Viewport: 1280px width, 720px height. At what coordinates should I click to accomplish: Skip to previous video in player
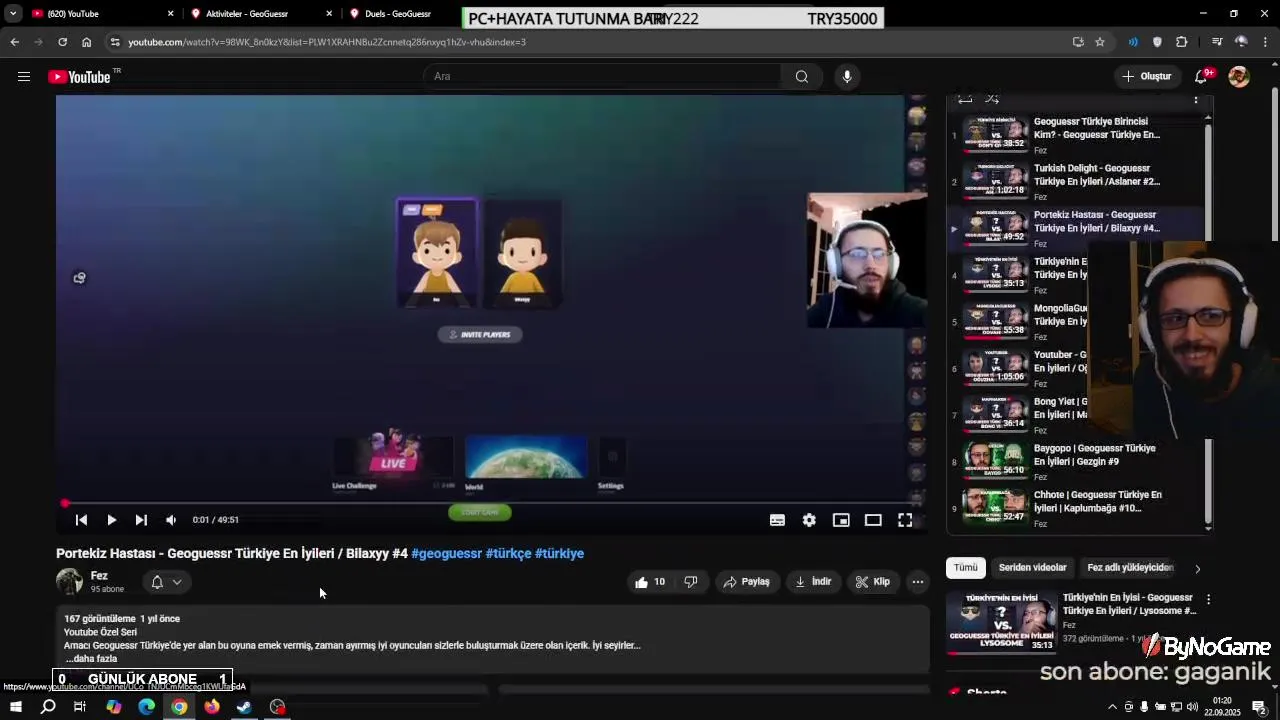(81, 520)
